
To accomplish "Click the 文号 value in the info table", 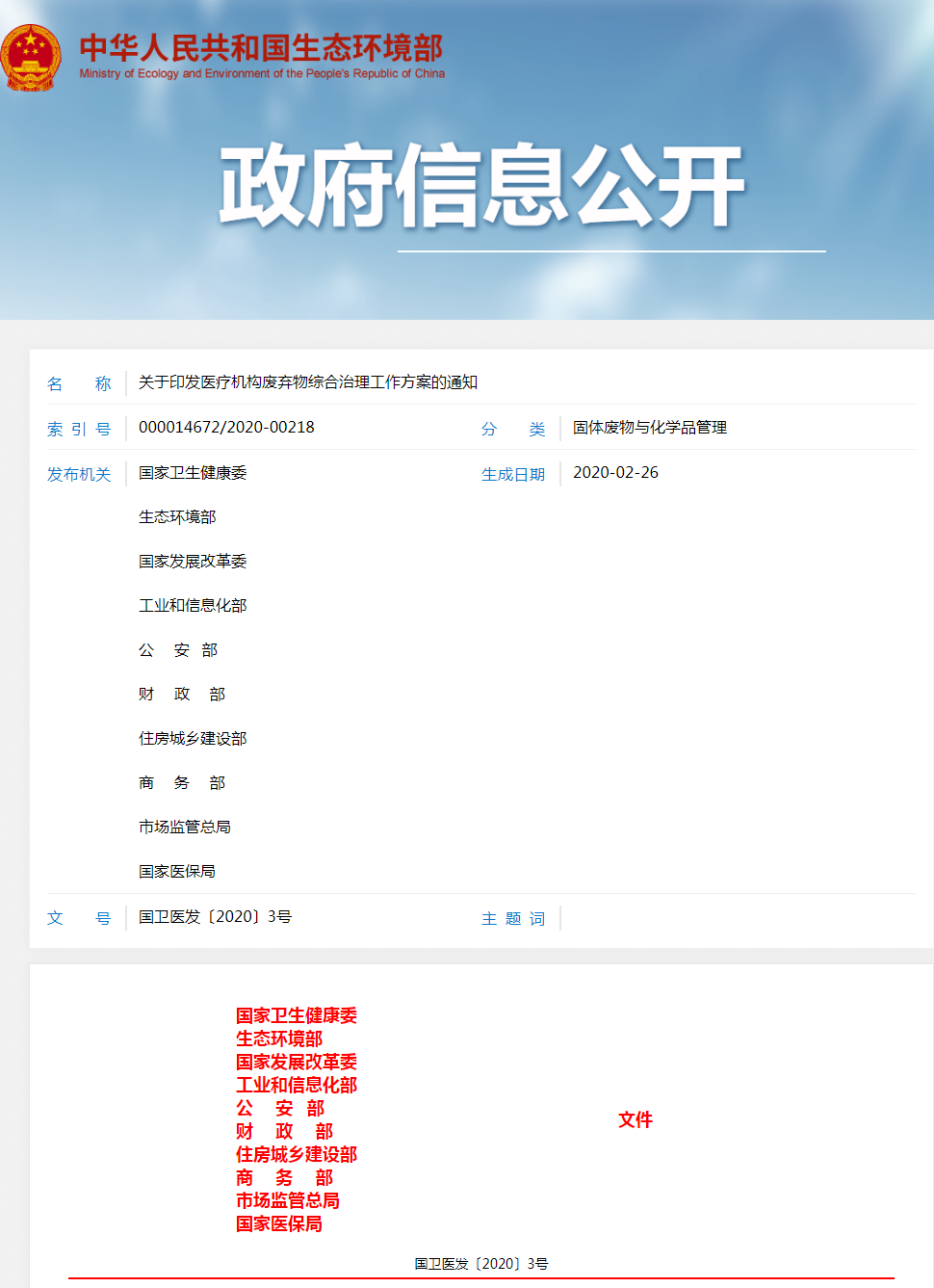I will coord(215,917).
